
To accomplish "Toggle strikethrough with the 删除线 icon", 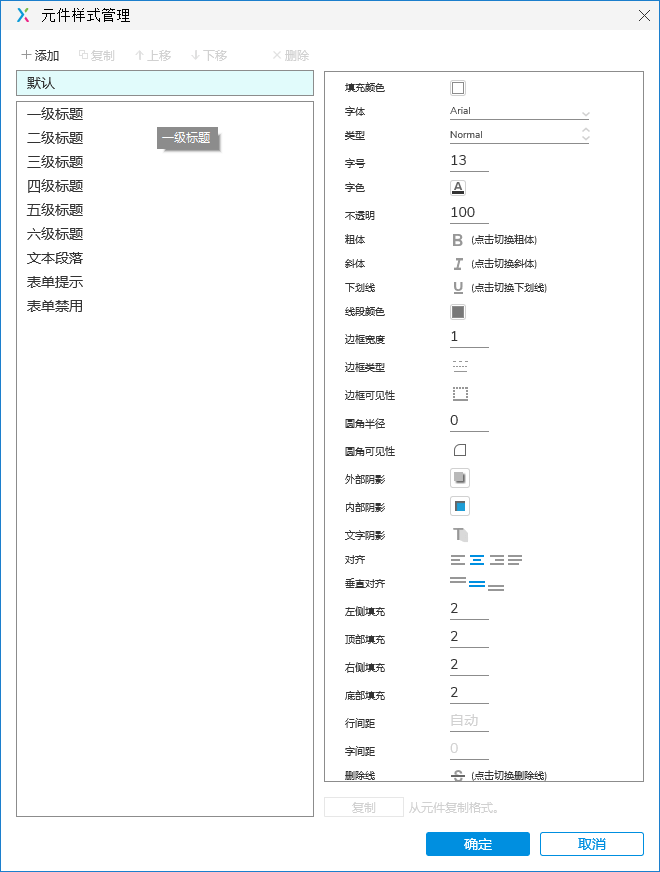I will coord(458,775).
